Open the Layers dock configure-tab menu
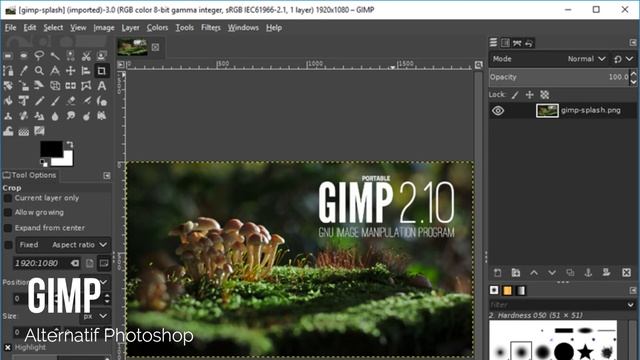Screen dimensions: 640x360 tap(633, 42)
